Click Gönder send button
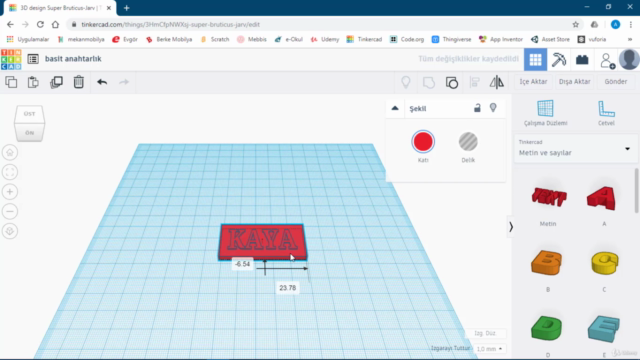The height and width of the screenshot is (360, 640). pos(616,82)
